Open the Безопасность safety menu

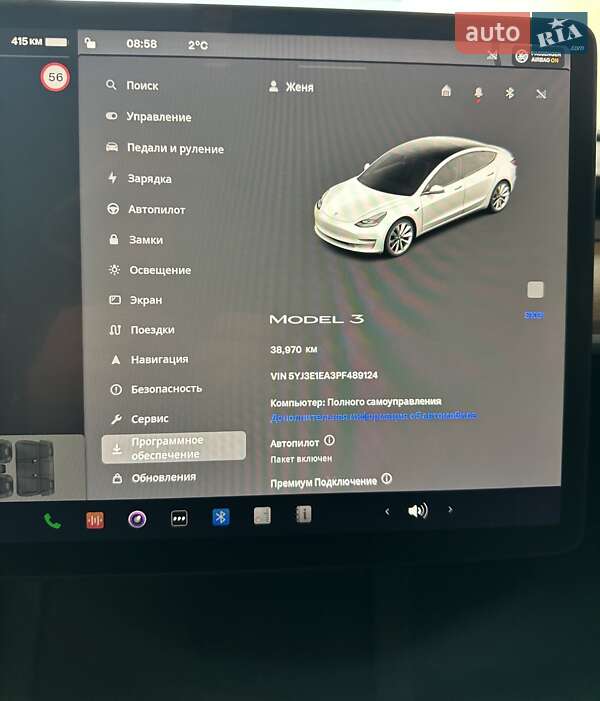156,389
